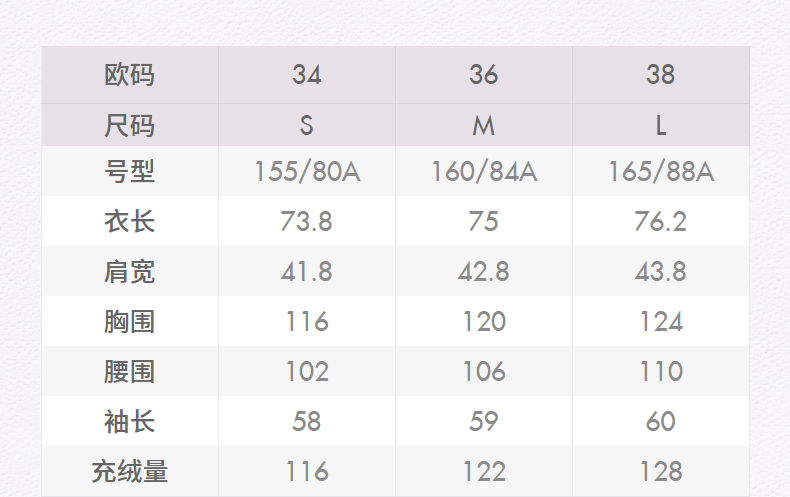Select the 128 down fill value

tap(660, 471)
